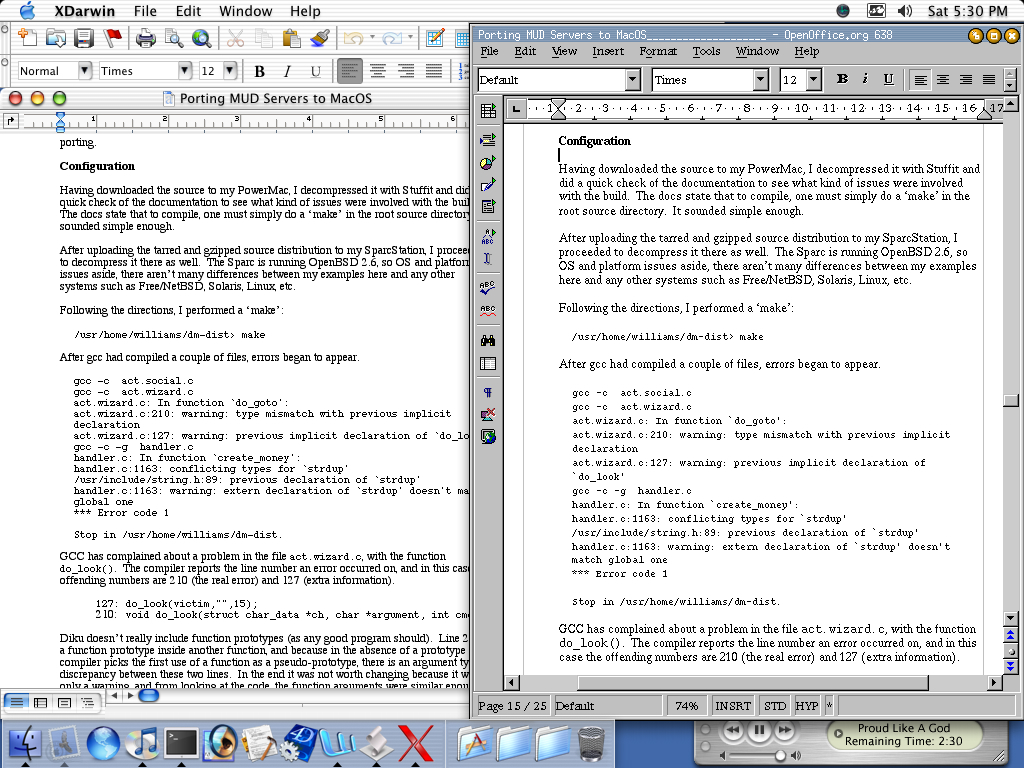Screen dimensions: 1024x768
Task: Open the Tools menu in OpenOffice
Action: pyautogui.click(x=706, y=51)
